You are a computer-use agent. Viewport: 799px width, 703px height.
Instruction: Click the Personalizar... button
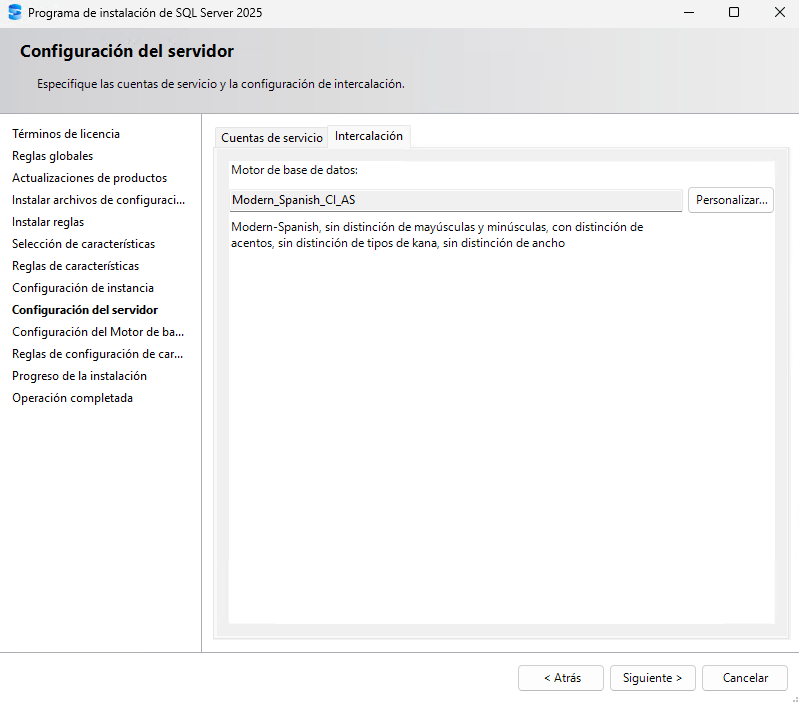[x=731, y=200]
